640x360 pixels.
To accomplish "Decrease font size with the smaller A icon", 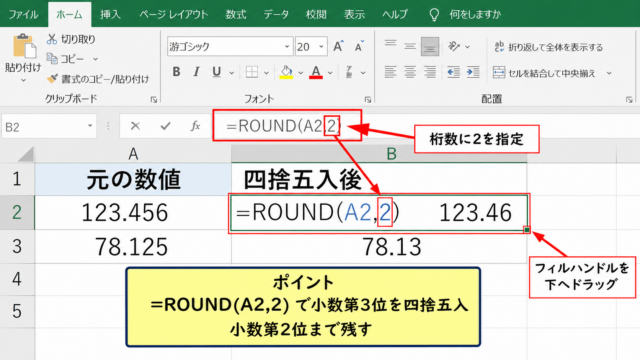I will (x=359, y=47).
